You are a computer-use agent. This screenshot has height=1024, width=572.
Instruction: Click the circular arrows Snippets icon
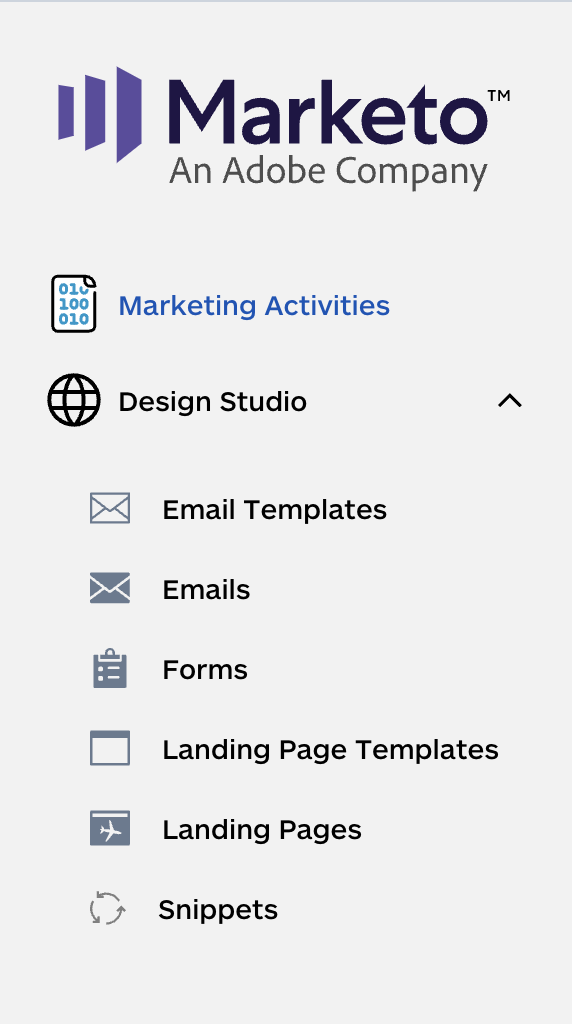[x=107, y=908]
